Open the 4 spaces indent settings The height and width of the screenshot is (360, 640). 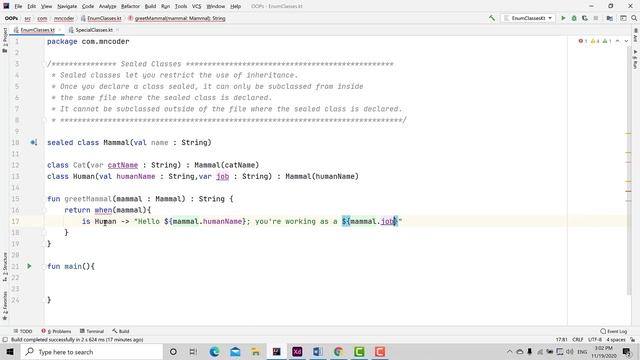coord(616,340)
